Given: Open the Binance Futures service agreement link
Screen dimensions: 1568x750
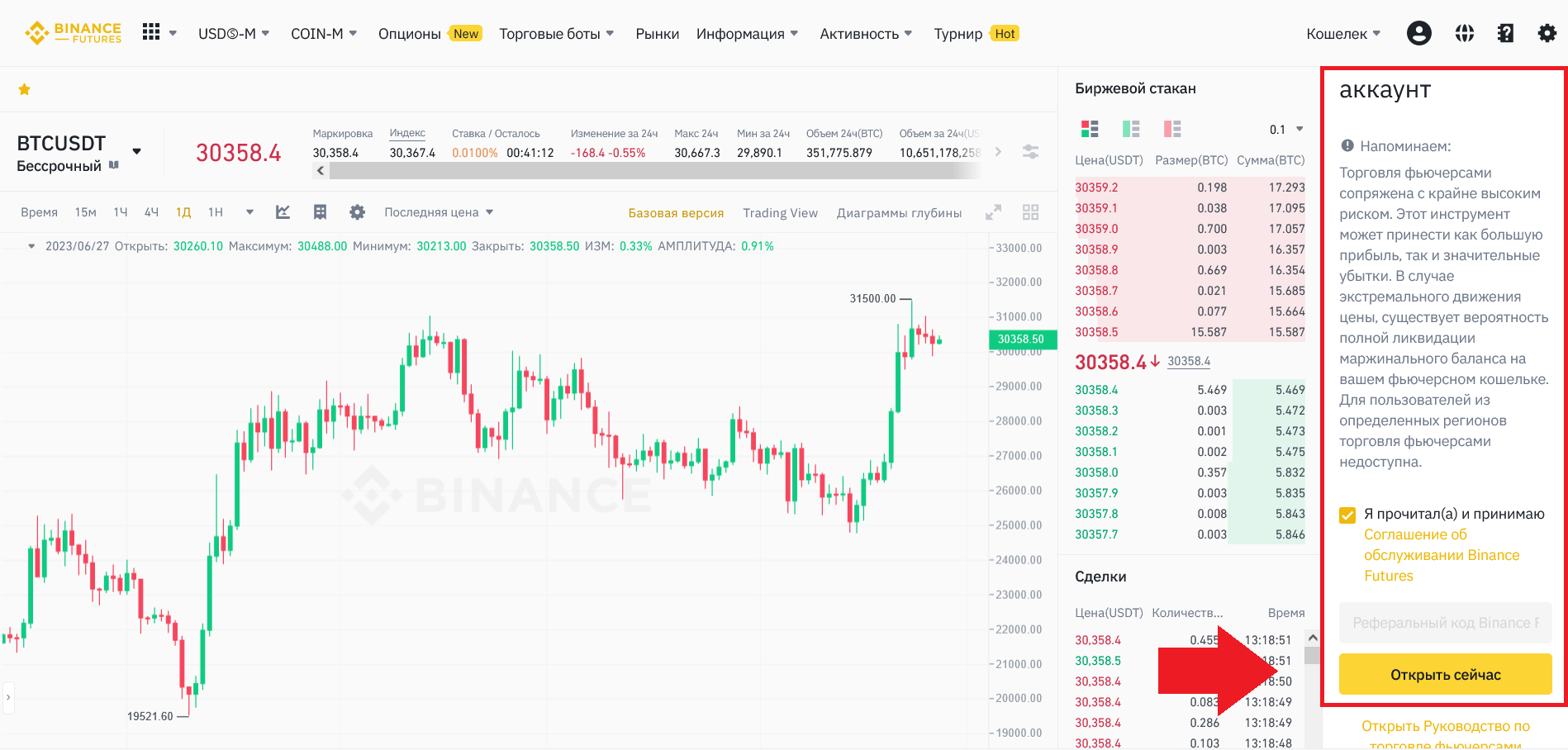Looking at the screenshot, I should click(1442, 555).
